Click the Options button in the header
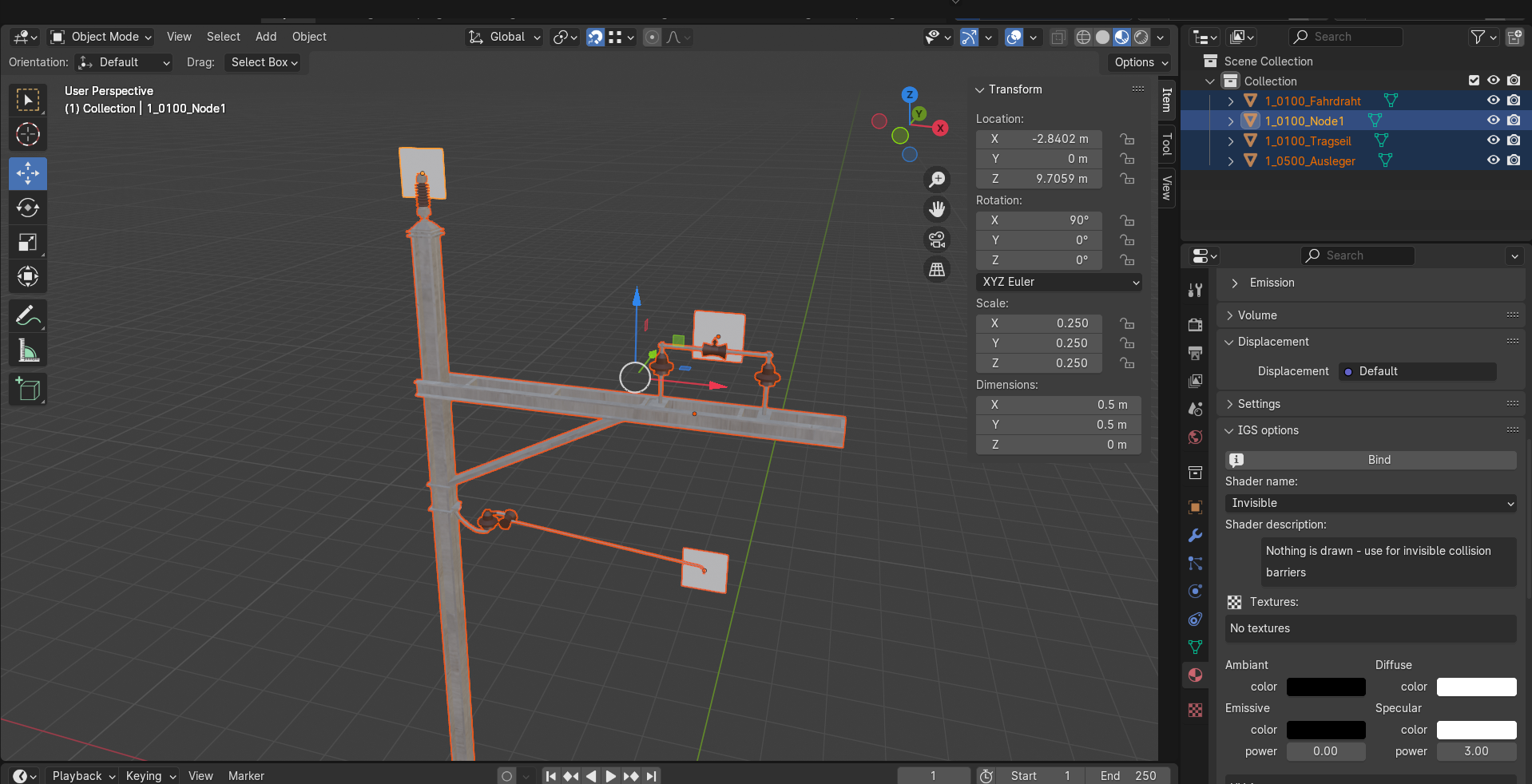This screenshot has height=784, width=1532. click(x=1141, y=62)
